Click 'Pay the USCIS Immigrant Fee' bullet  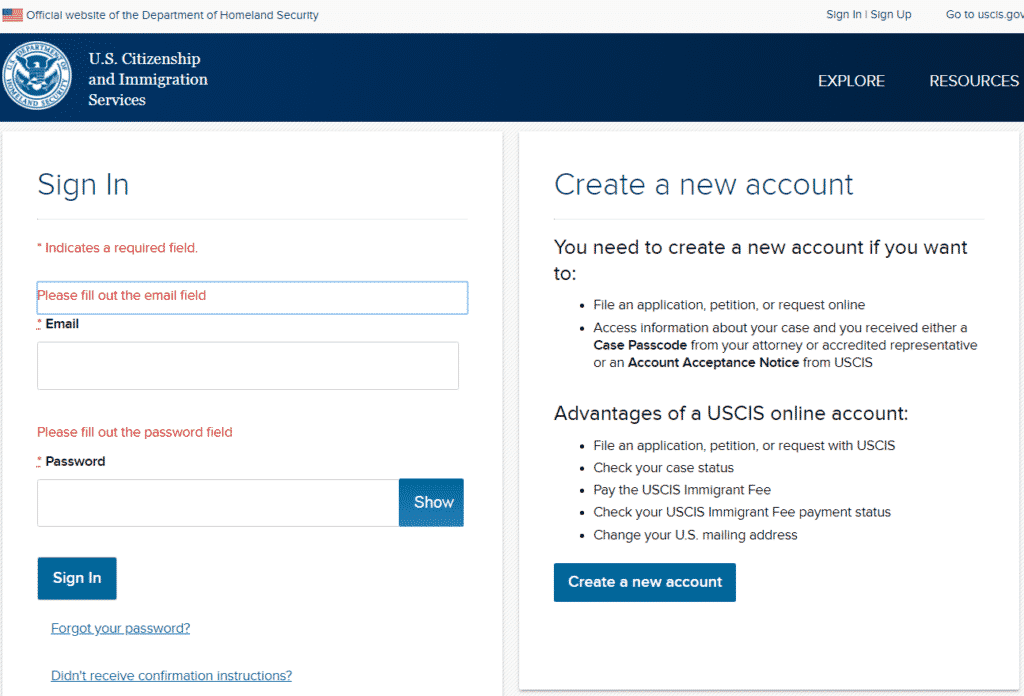(x=682, y=490)
